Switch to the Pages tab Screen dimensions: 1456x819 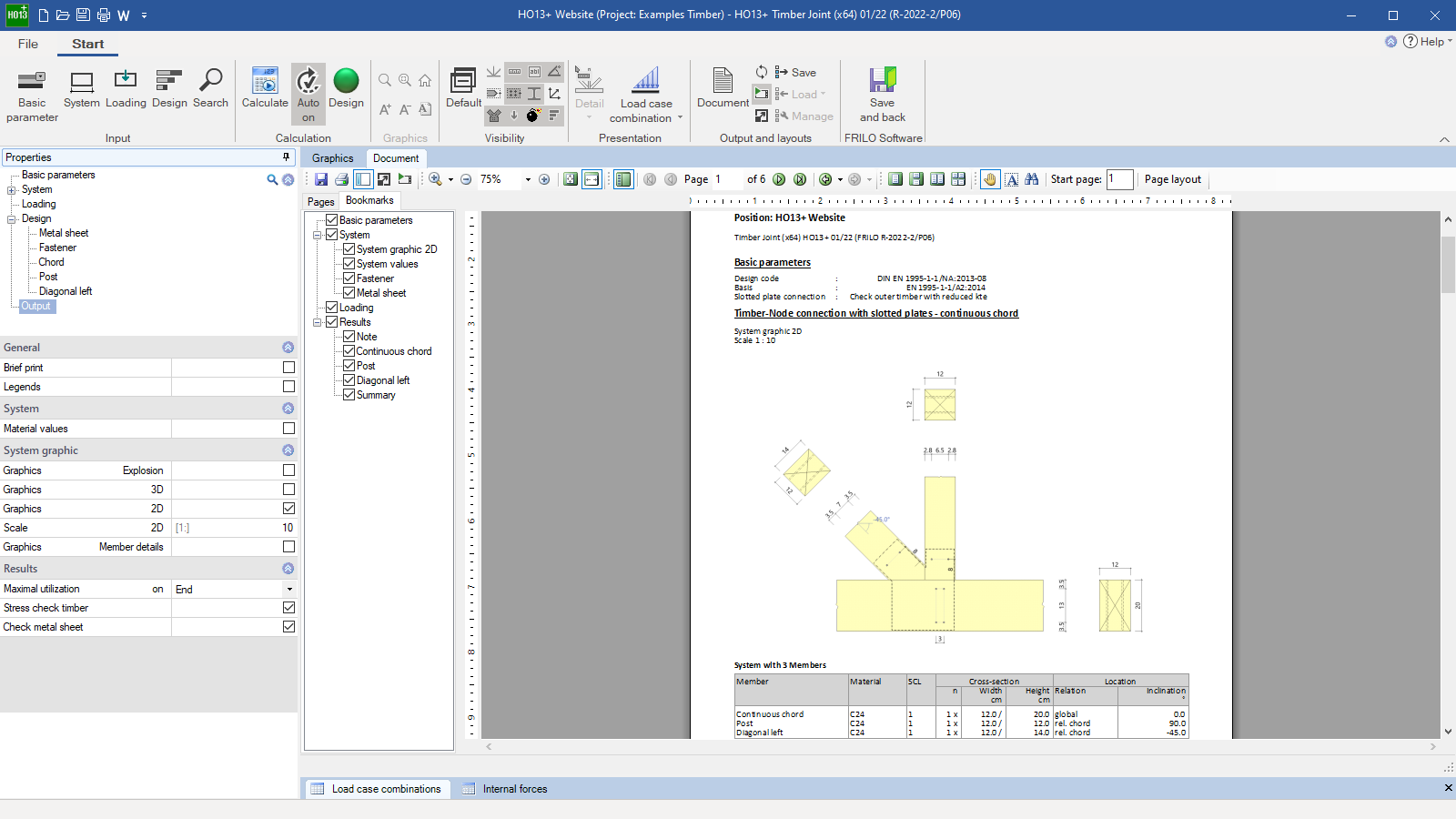coord(320,202)
